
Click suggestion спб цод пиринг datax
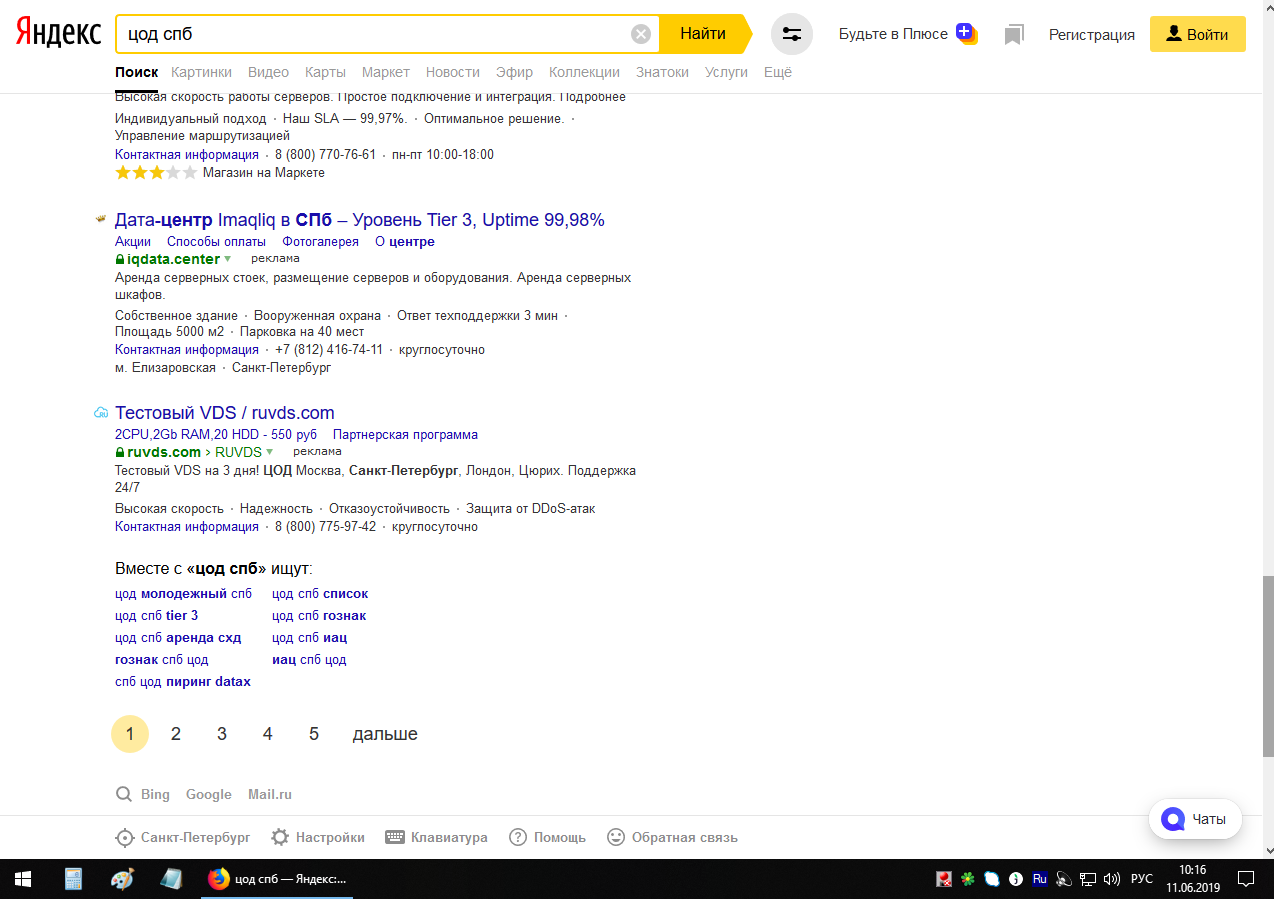pos(183,682)
